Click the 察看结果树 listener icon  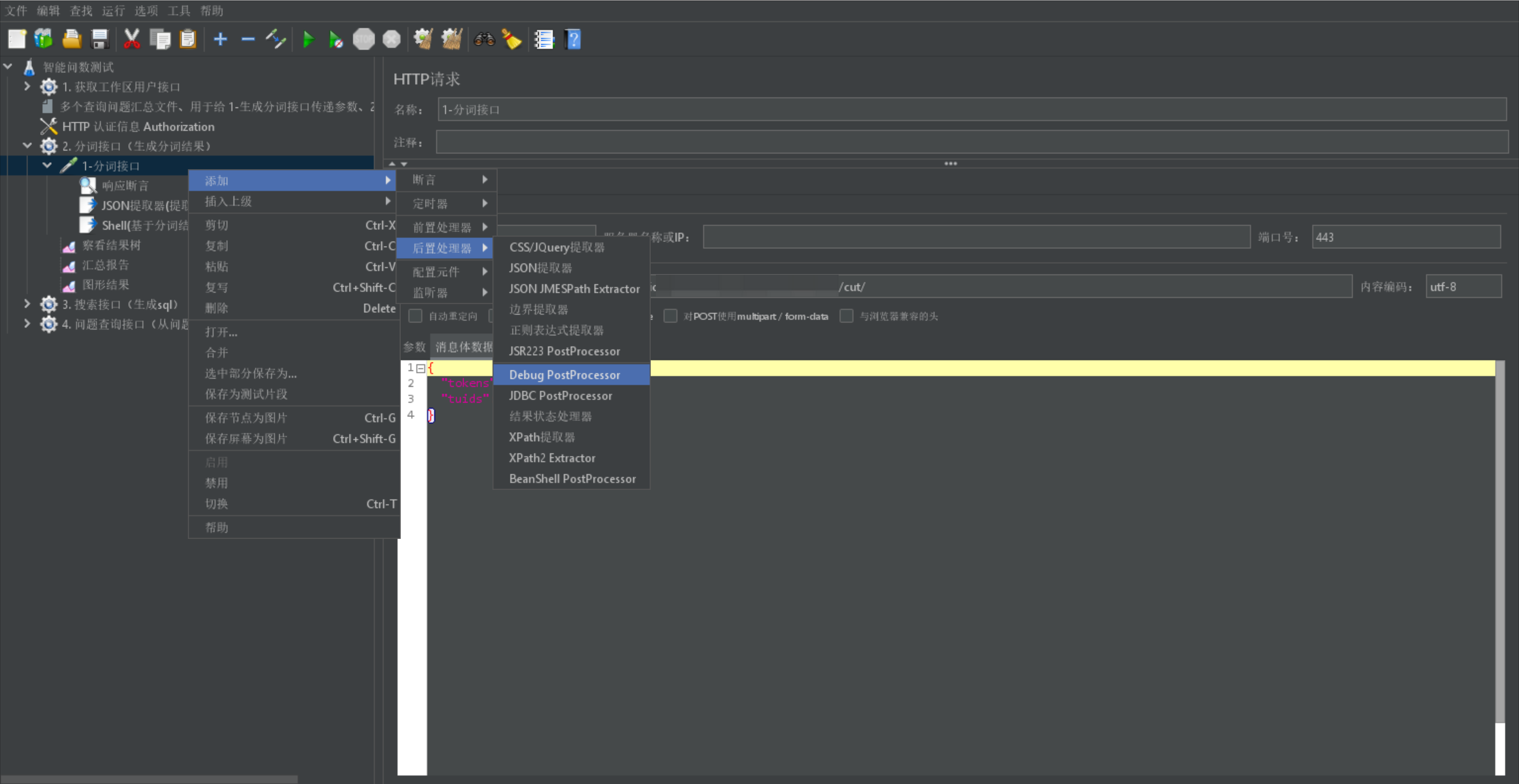[x=68, y=246]
